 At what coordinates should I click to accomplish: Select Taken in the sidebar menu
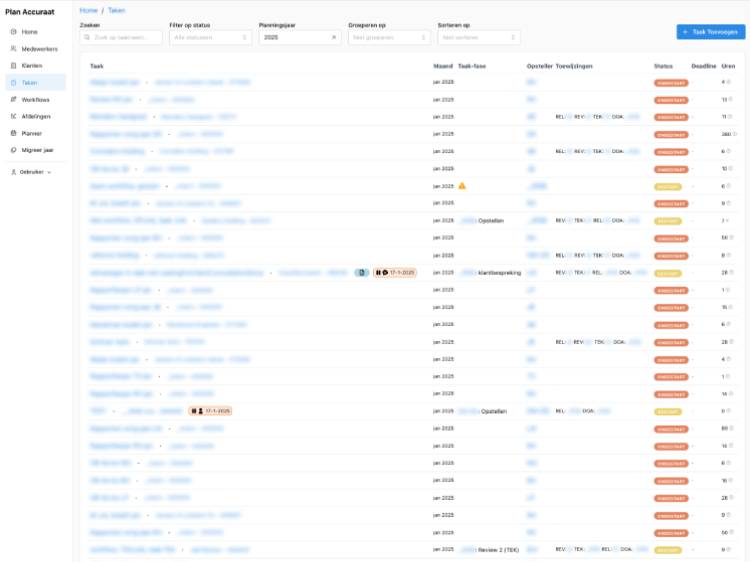point(30,82)
